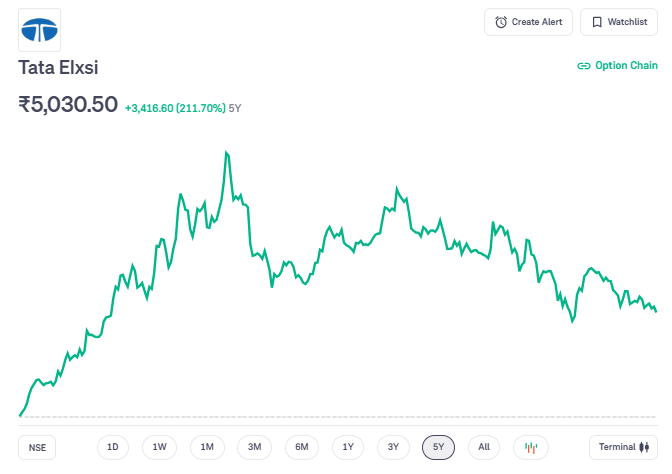The height and width of the screenshot is (474, 672).
Task: Select the 1W time range
Action: (160, 447)
